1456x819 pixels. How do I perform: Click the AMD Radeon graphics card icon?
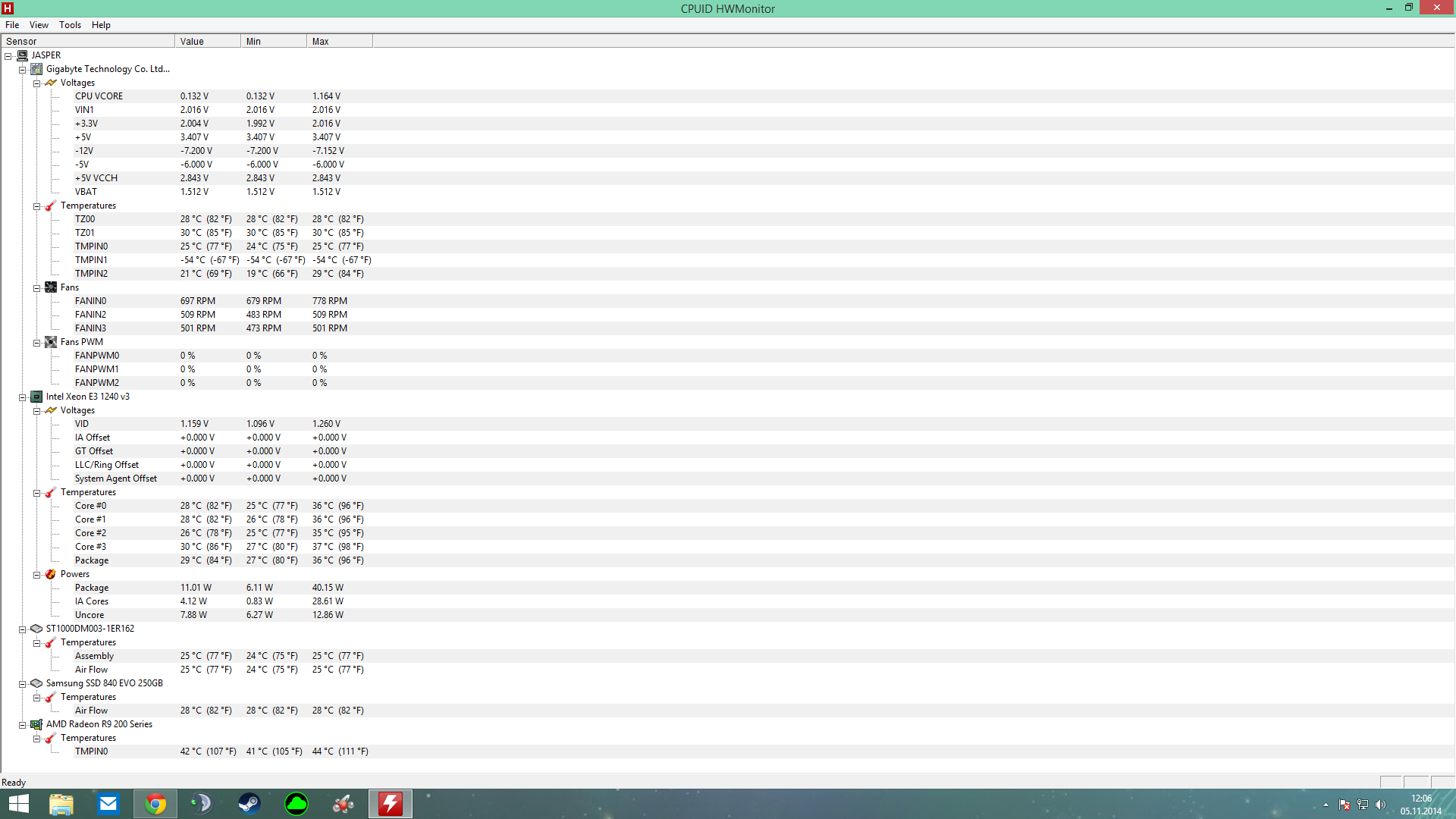point(36,724)
